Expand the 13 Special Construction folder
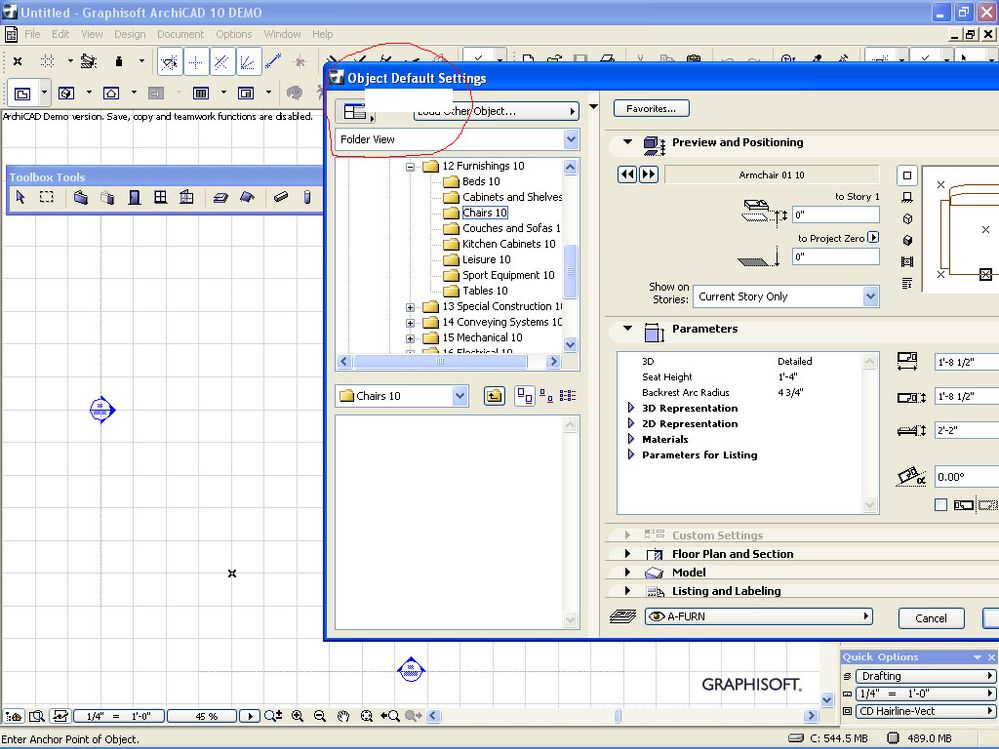The image size is (999, 749). 410,307
